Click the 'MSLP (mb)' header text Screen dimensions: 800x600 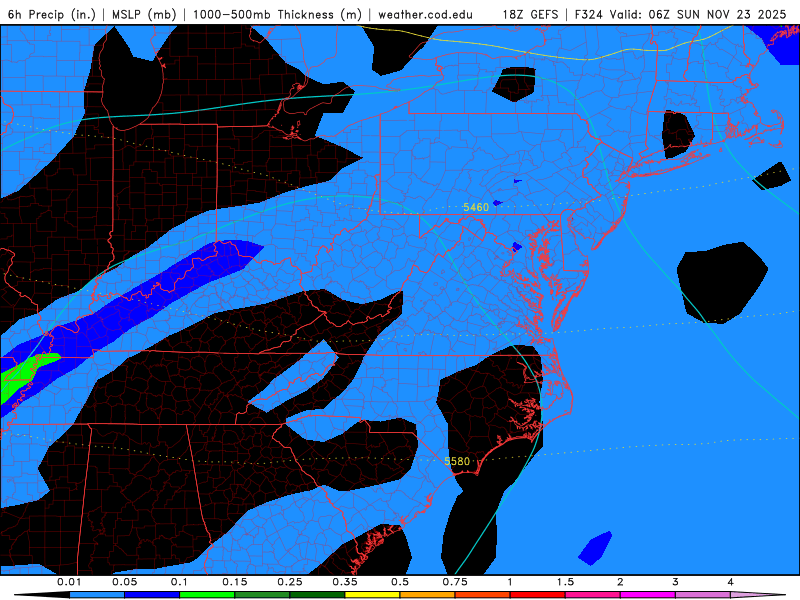(144, 14)
